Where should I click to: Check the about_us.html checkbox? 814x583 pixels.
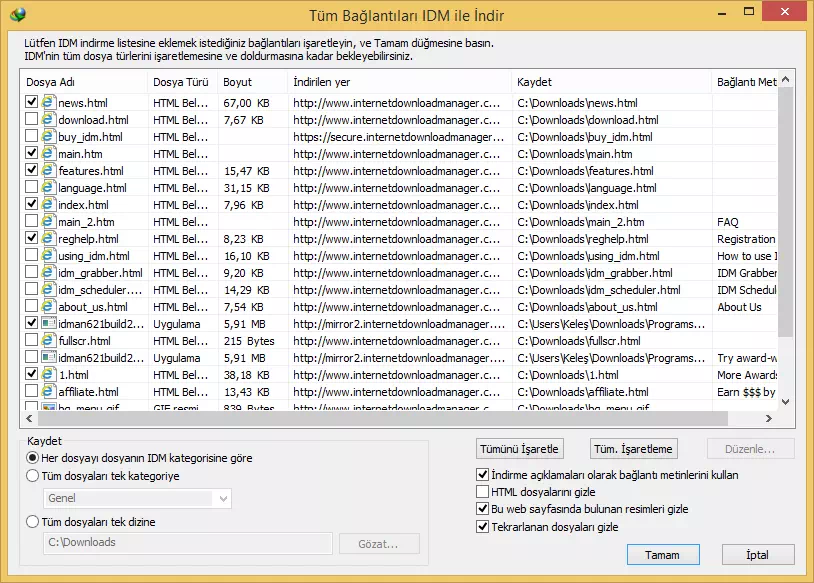[x=31, y=306]
